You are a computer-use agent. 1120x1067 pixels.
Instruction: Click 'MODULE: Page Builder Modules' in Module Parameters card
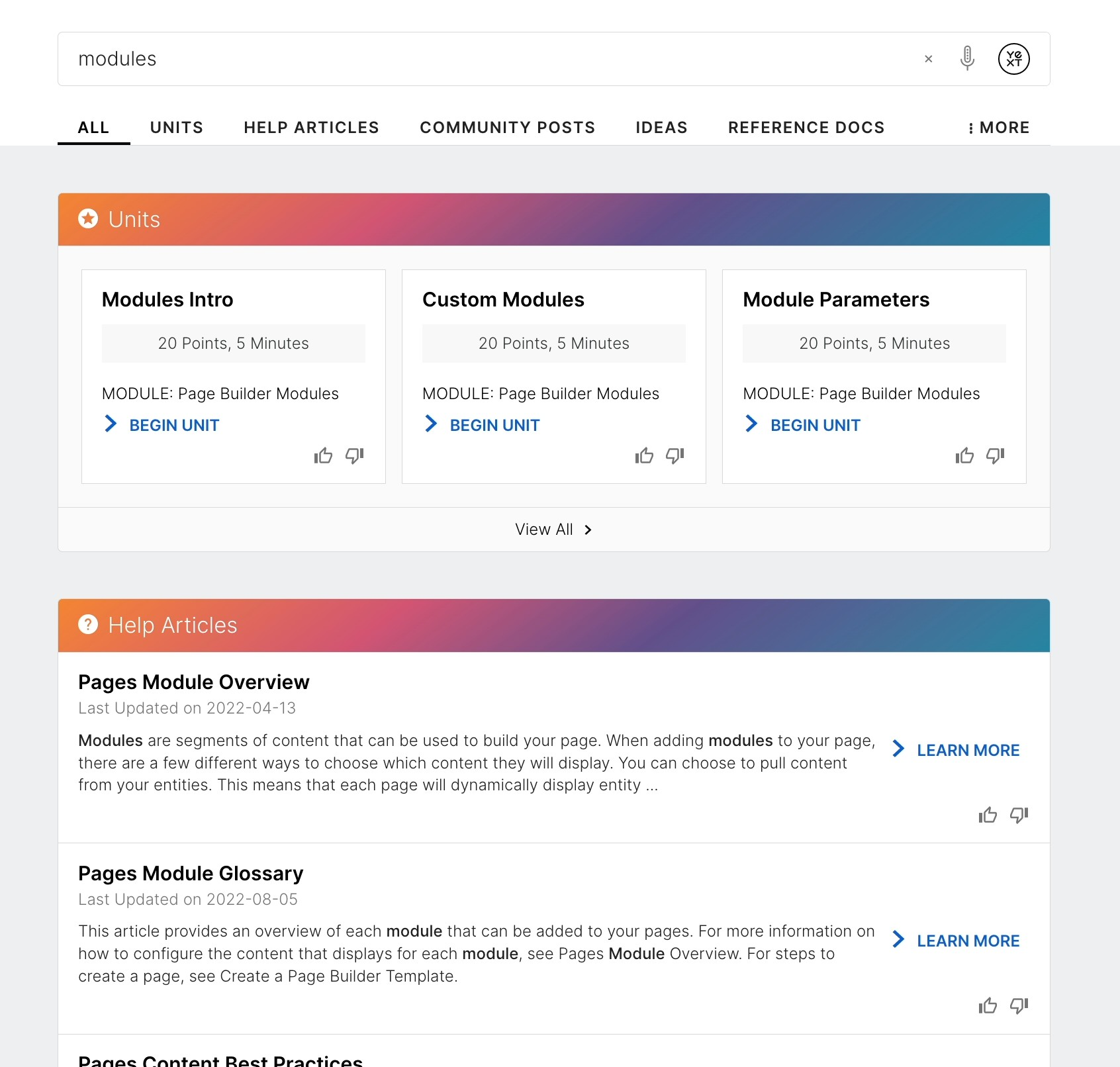point(861,393)
